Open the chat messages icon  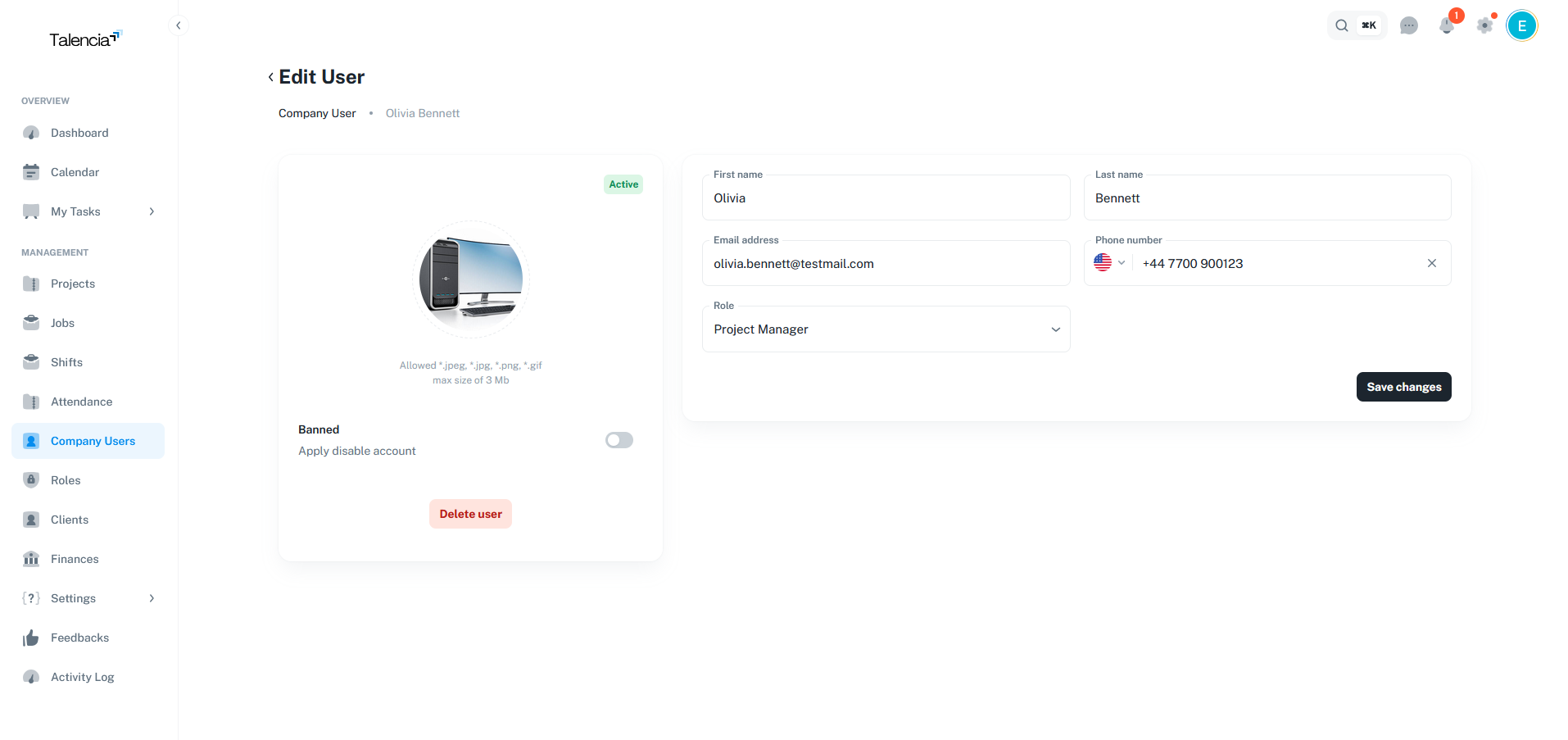1409,25
